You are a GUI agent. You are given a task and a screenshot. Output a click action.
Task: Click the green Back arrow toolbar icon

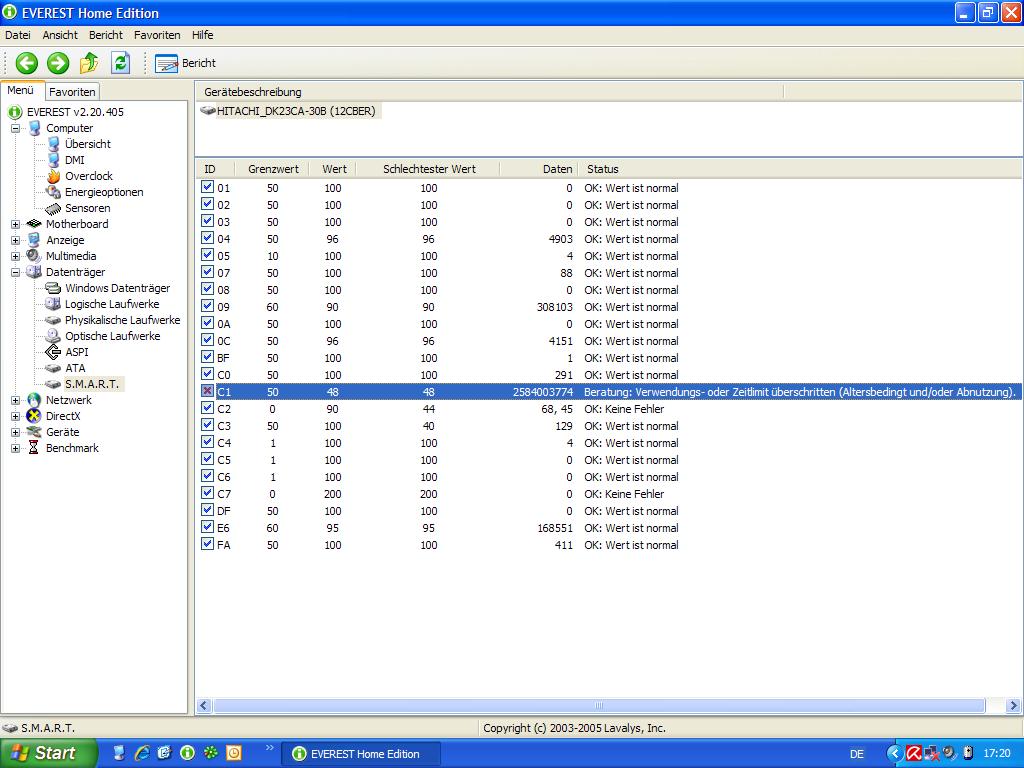point(26,63)
